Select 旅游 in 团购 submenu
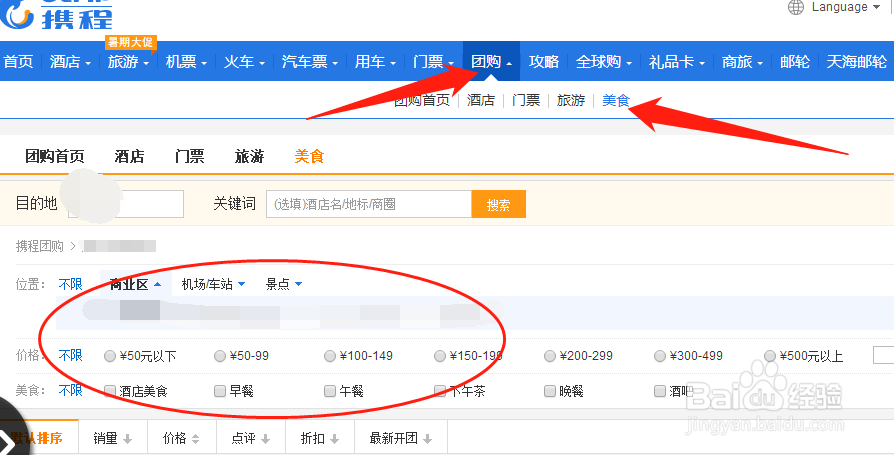Screen dimensions: 894x455 tap(571, 100)
